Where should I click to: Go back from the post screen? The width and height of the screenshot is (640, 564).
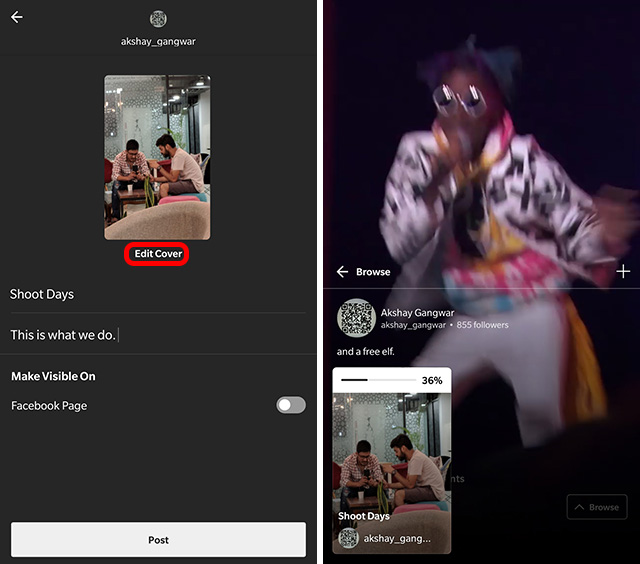point(16,17)
